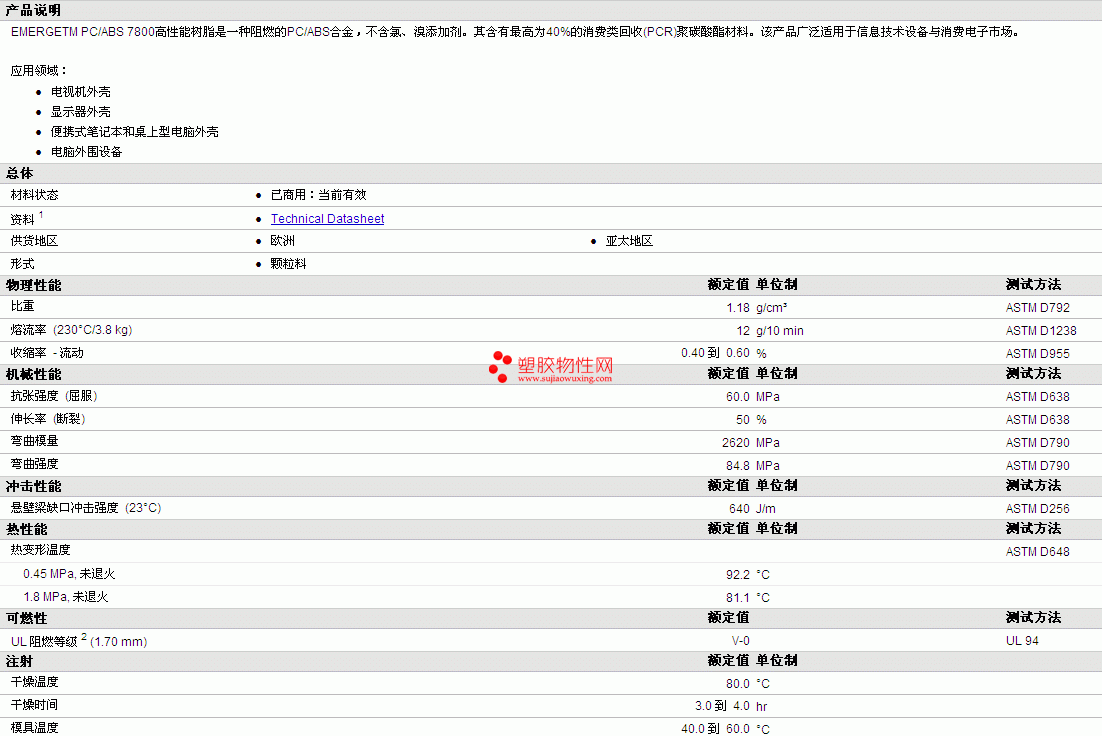Select the 0.40 到 0.60 shrinkage value
The height and width of the screenshot is (736, 1102).
pyautogui.click(x=715, y=353)
